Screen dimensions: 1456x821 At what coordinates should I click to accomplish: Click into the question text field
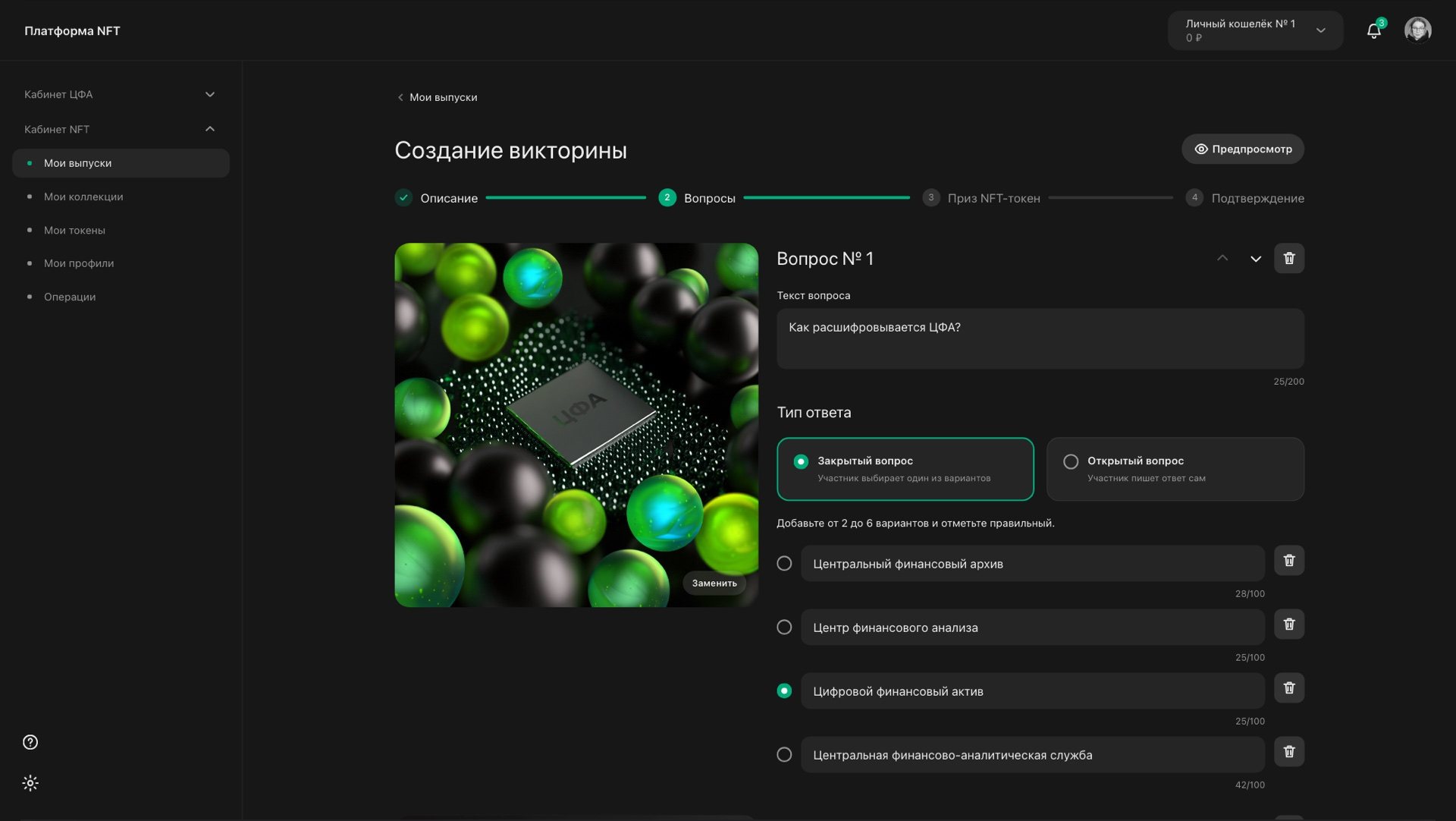(x=1040, y=338)
